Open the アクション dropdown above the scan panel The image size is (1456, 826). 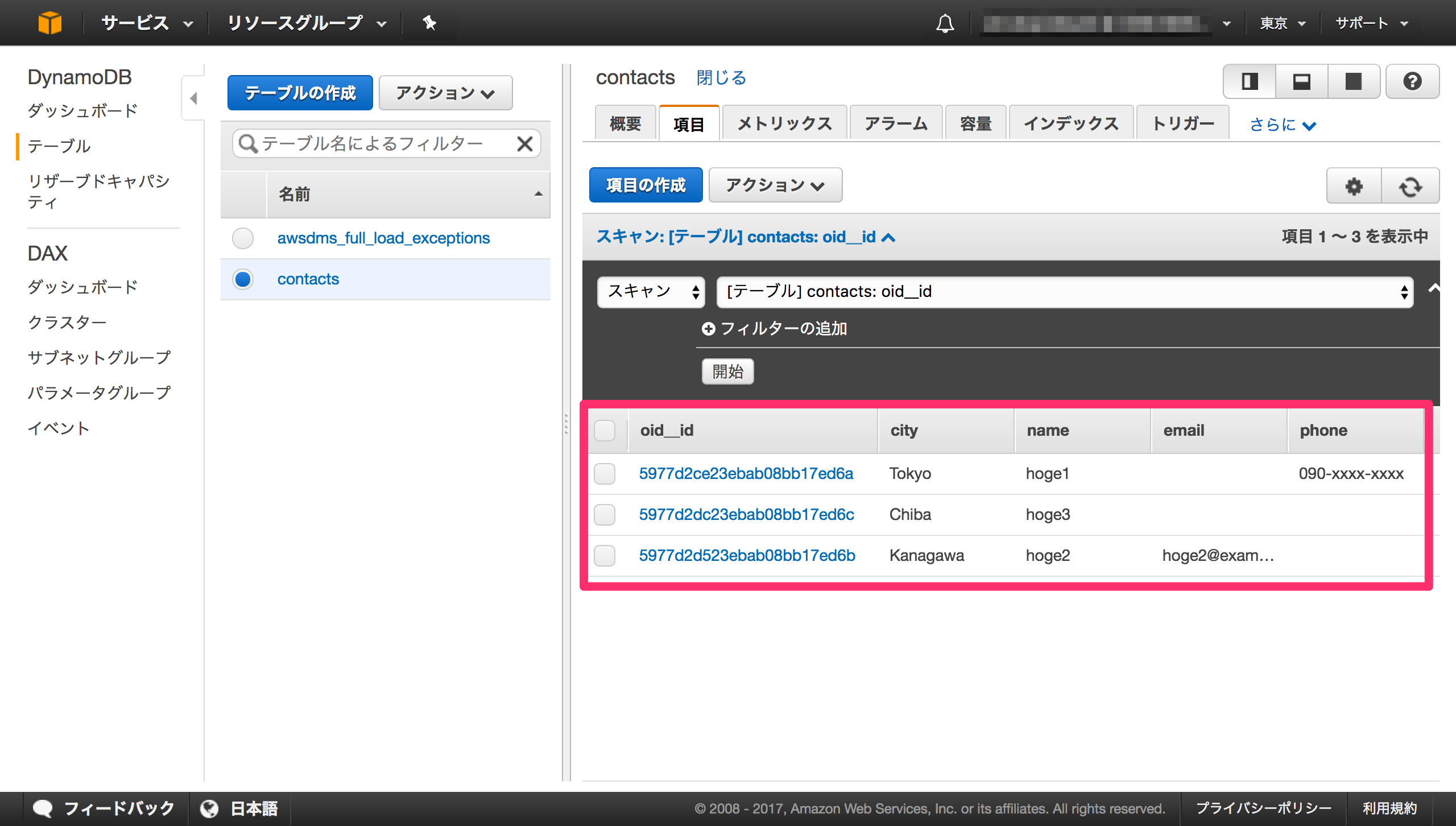click(x=775, y=185)
